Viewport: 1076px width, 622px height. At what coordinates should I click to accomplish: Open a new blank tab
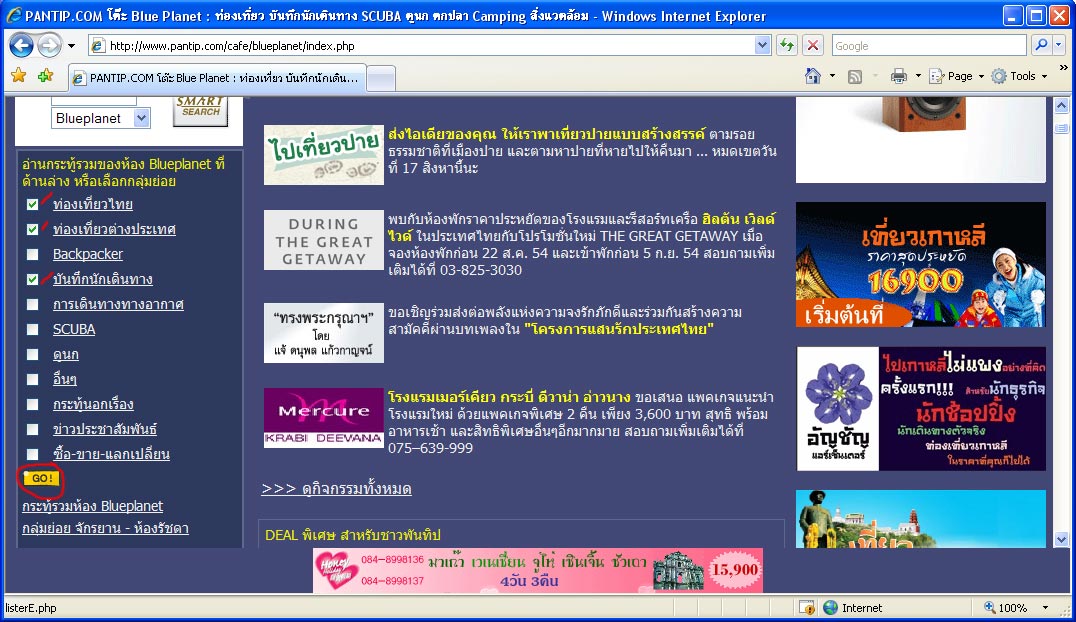[381, 78]
